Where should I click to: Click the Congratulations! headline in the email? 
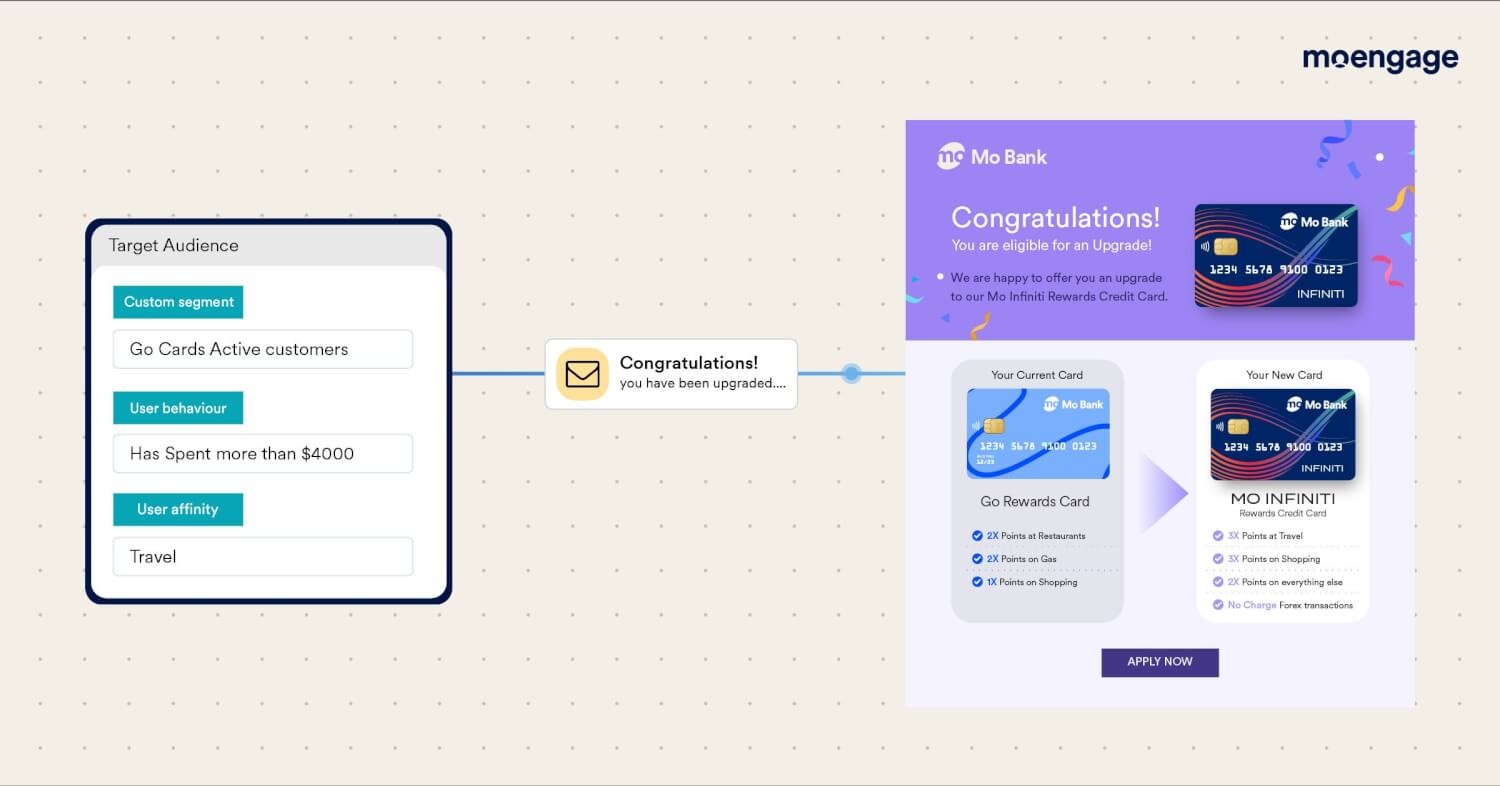[x=1055, y=217]
